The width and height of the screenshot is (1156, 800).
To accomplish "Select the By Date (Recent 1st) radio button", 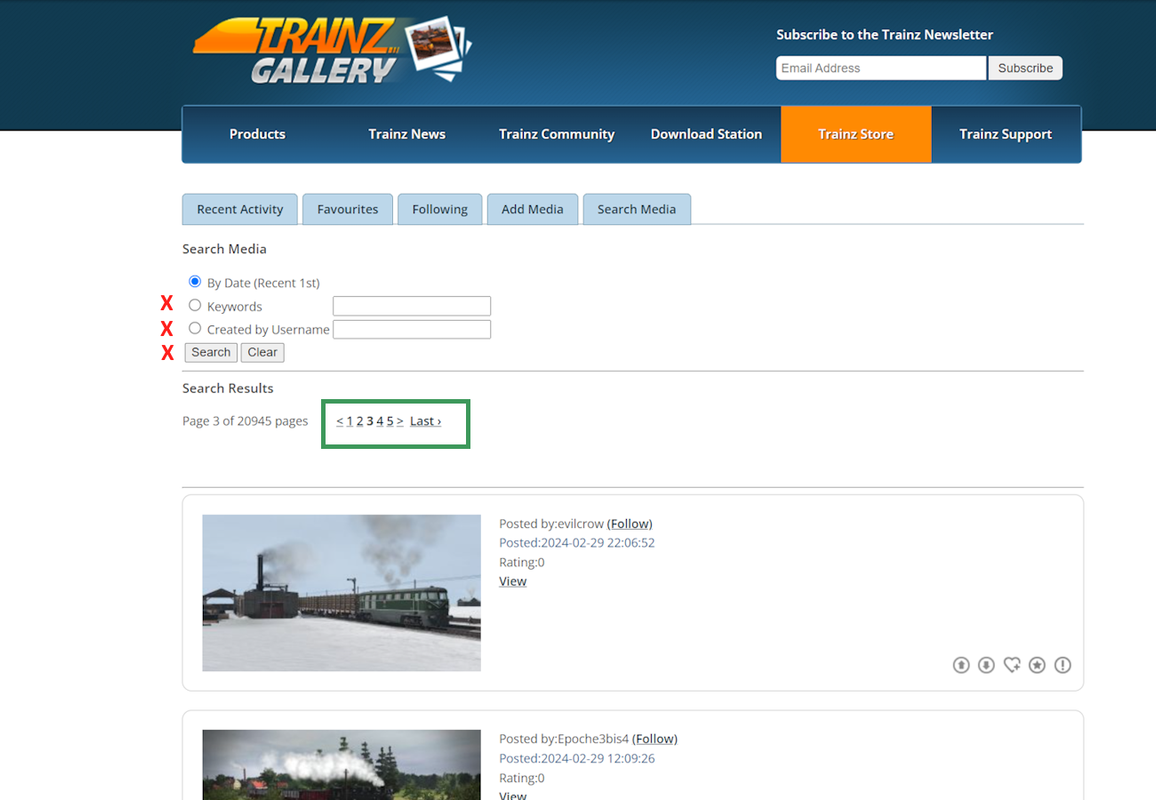I will pyautogui.click(x=195, y=282).
